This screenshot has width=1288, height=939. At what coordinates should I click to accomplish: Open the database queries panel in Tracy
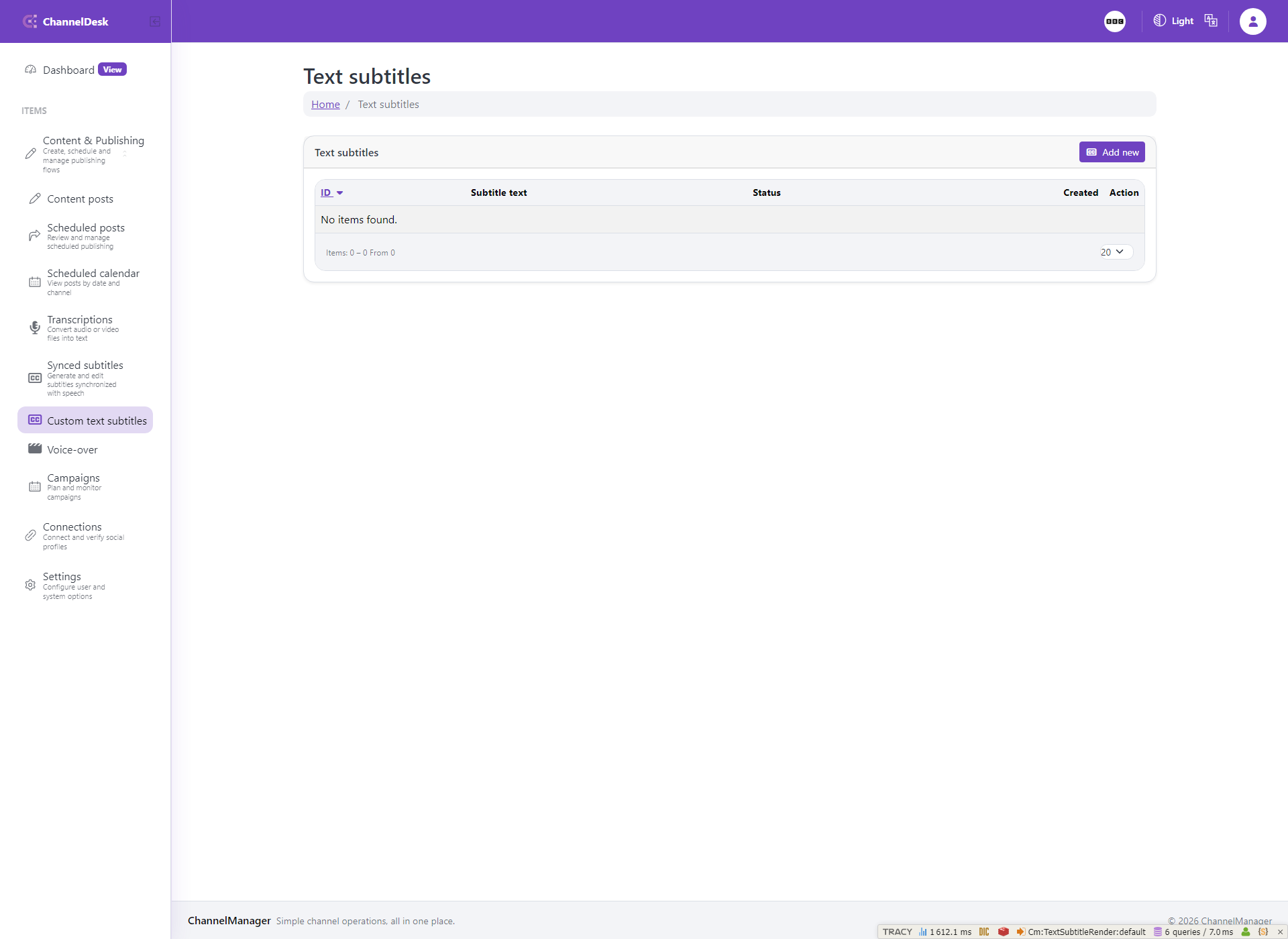tap(1193, 932)
